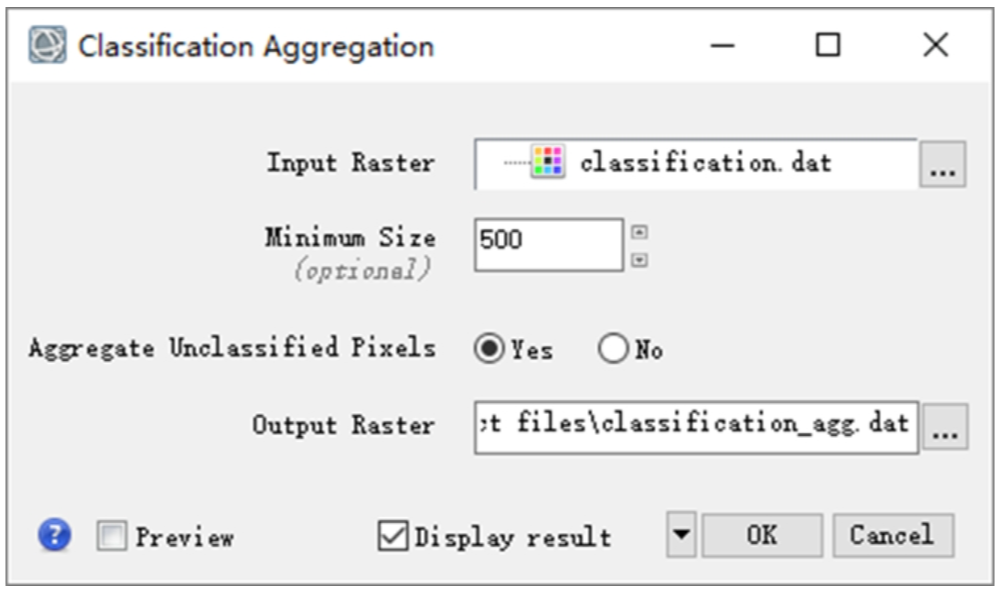Image resolution: width=997 pixels, height=591 pixels.
Task: Open the dropdown arrow next to OK
Action: pyautogui.click(x=681, y=536)
